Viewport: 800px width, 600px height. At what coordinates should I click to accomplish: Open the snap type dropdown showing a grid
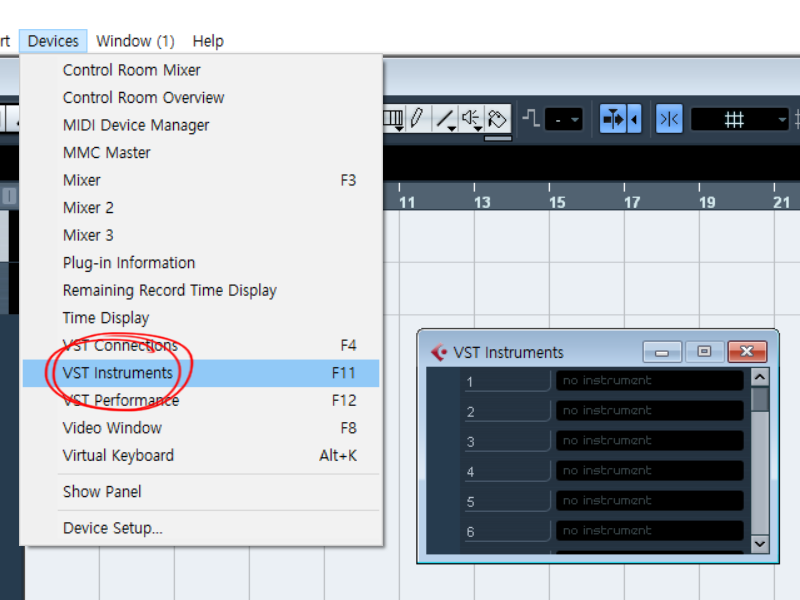[x=739, y=119]
